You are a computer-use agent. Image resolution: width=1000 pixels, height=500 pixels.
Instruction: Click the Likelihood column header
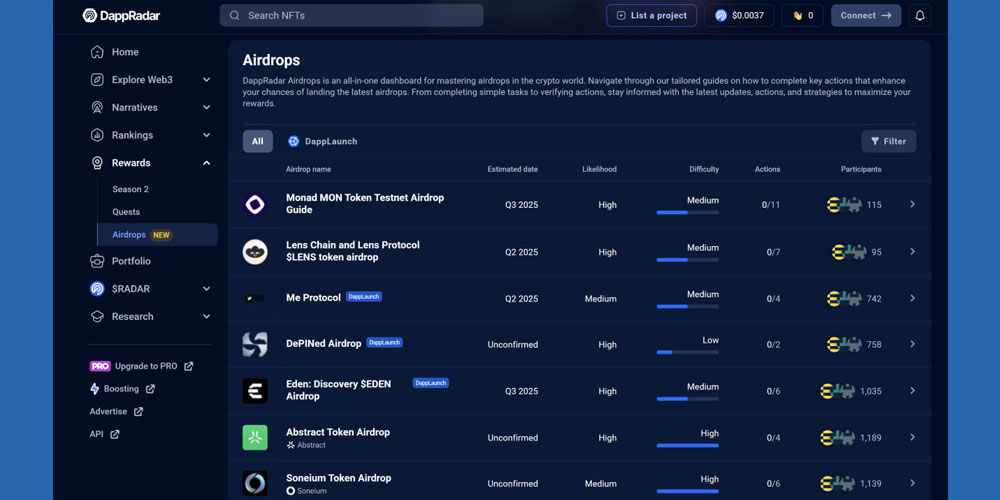pos(599,169)
